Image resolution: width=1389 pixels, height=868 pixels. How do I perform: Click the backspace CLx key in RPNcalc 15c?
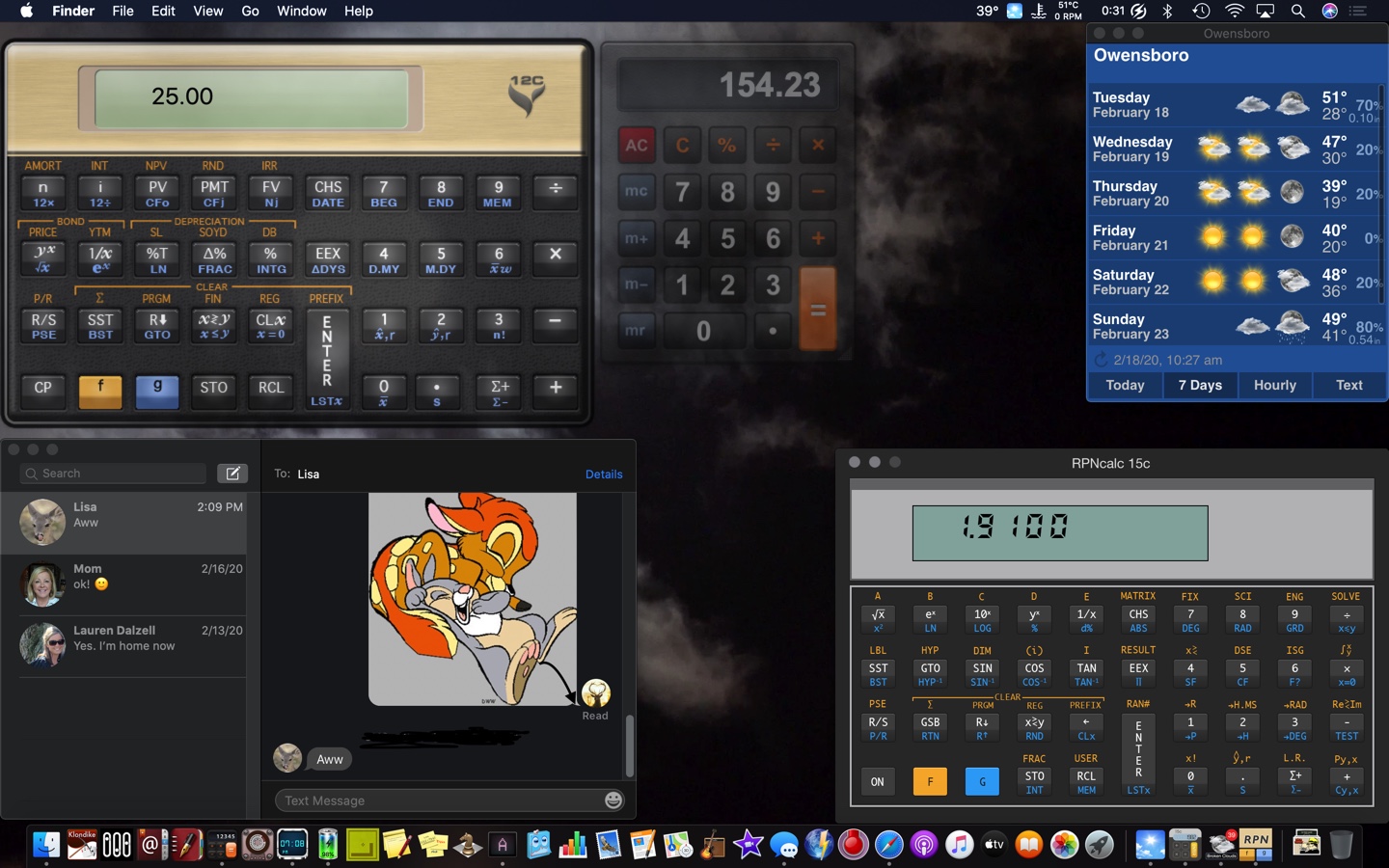pos(1086,728)
